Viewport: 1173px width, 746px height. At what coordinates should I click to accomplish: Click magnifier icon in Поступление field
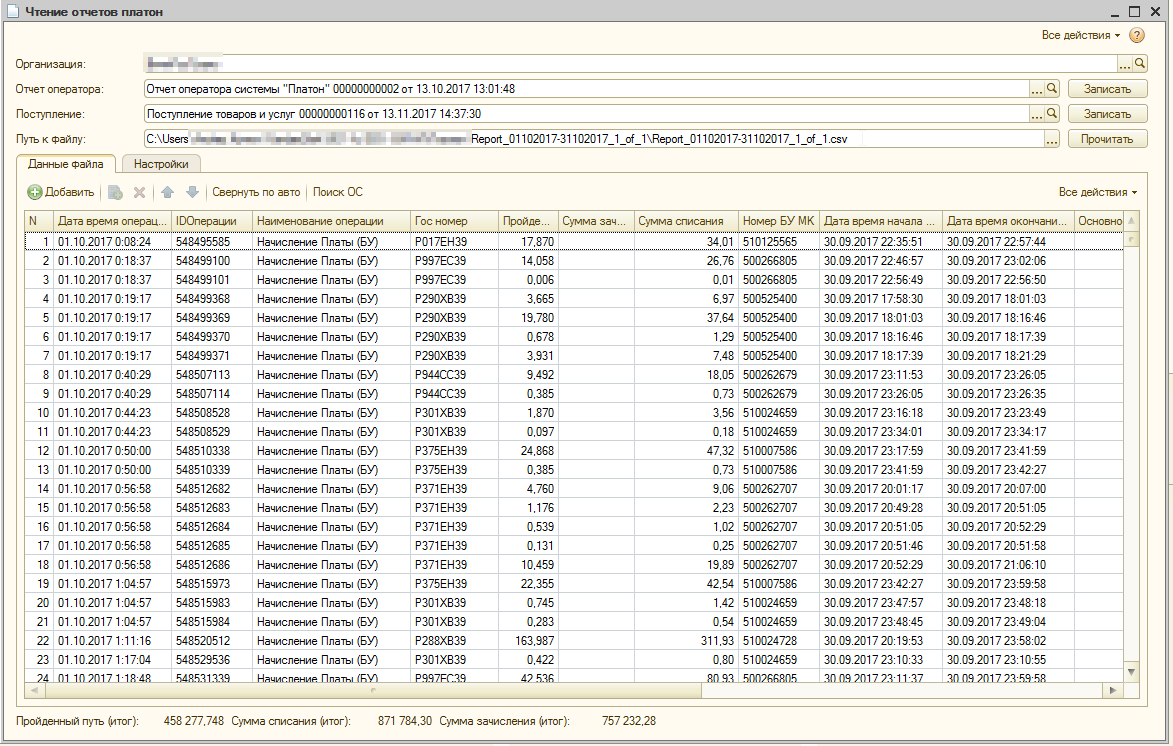(x=1052, y=114)
